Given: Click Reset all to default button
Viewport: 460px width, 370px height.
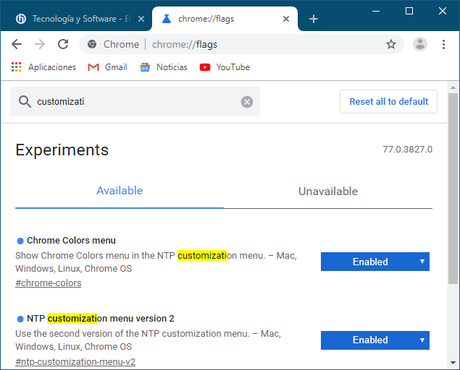Looking at the screenshot, I should tap(389, 102).
